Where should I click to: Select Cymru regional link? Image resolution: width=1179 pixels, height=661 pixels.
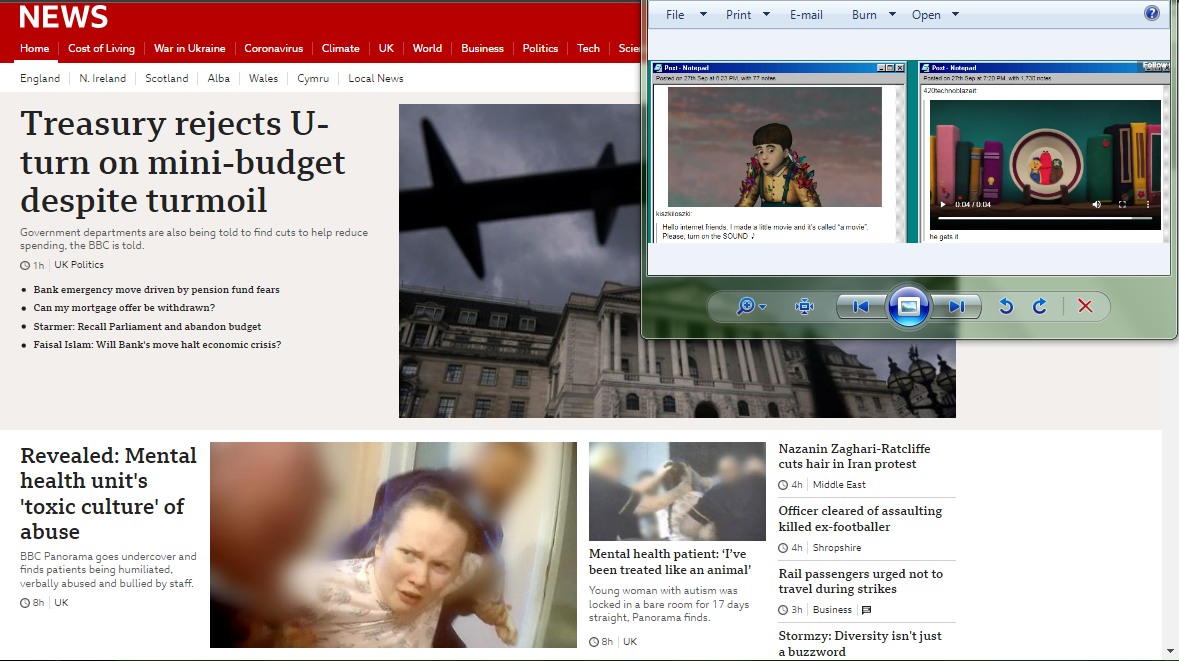click(x=313, y=78)
